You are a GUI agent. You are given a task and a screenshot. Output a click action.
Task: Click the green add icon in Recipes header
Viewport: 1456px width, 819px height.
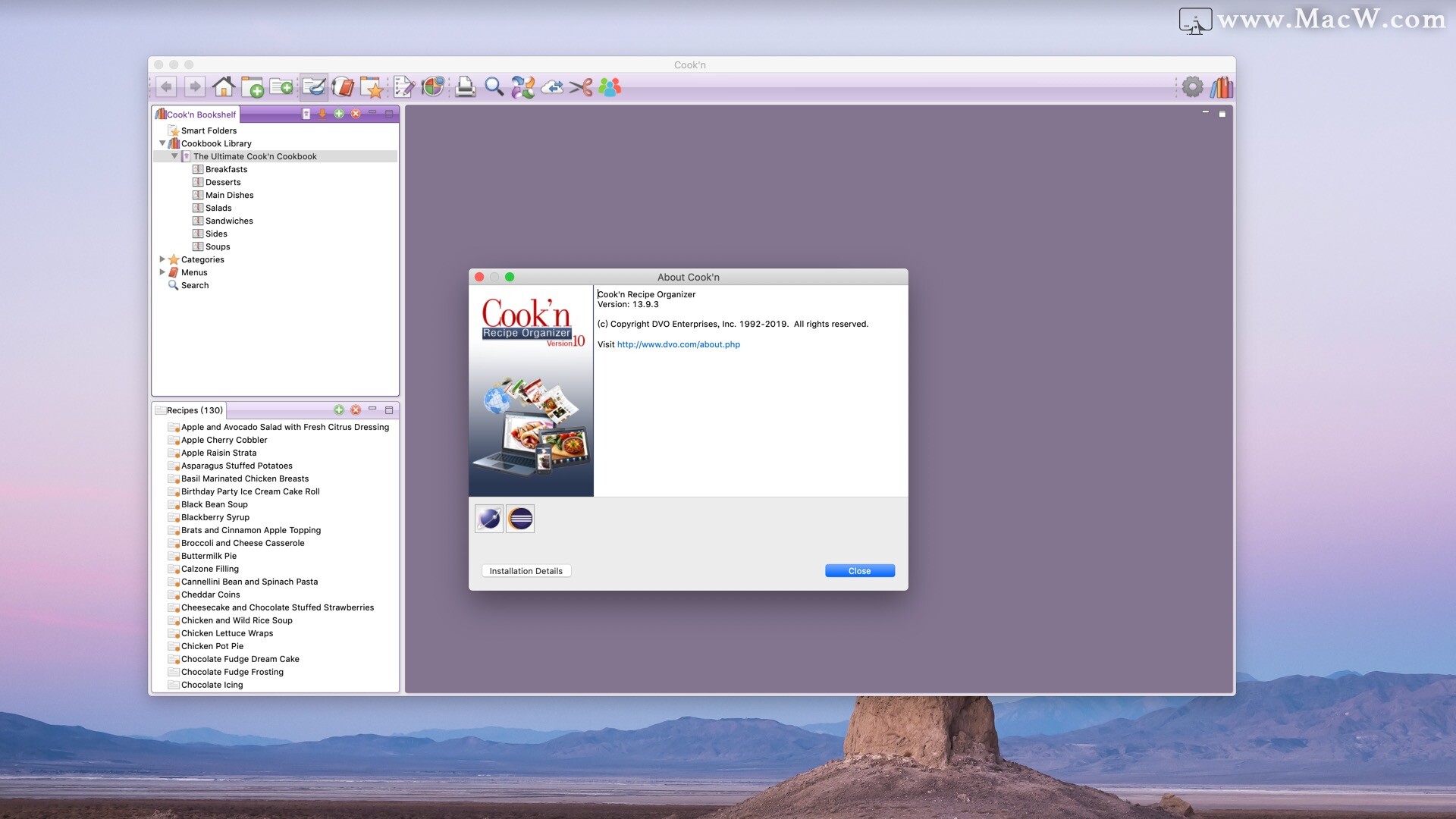(339, 410)
